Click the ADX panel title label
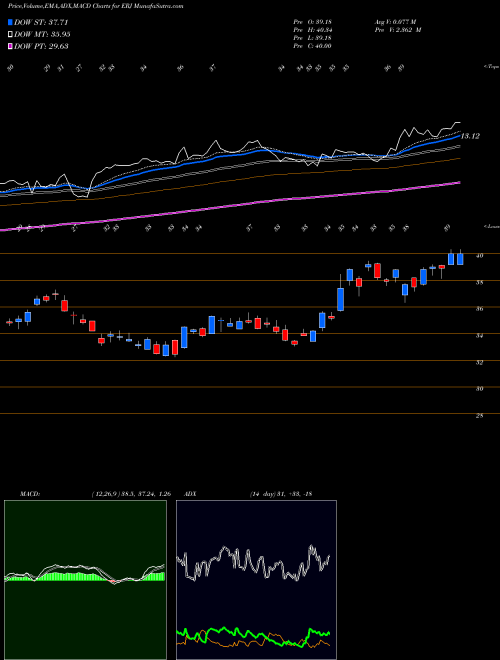Viewport: 500px width, 660px height. pyautogui.click(x=191, y=494)
